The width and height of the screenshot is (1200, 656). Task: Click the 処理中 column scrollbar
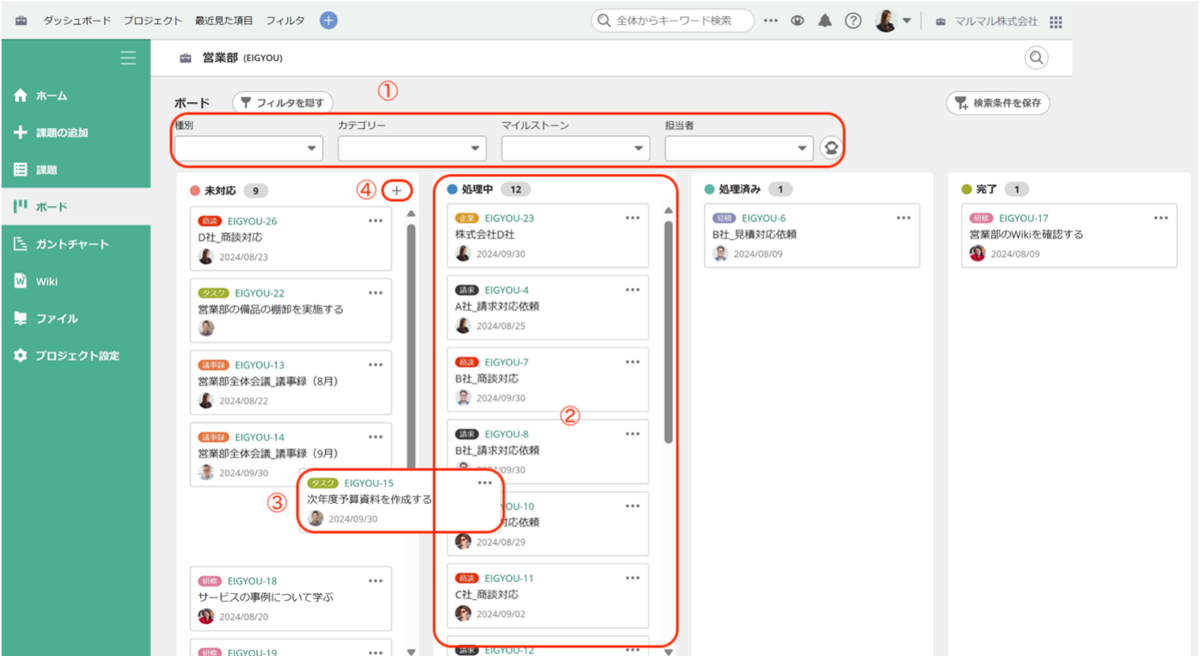[668, 330]
